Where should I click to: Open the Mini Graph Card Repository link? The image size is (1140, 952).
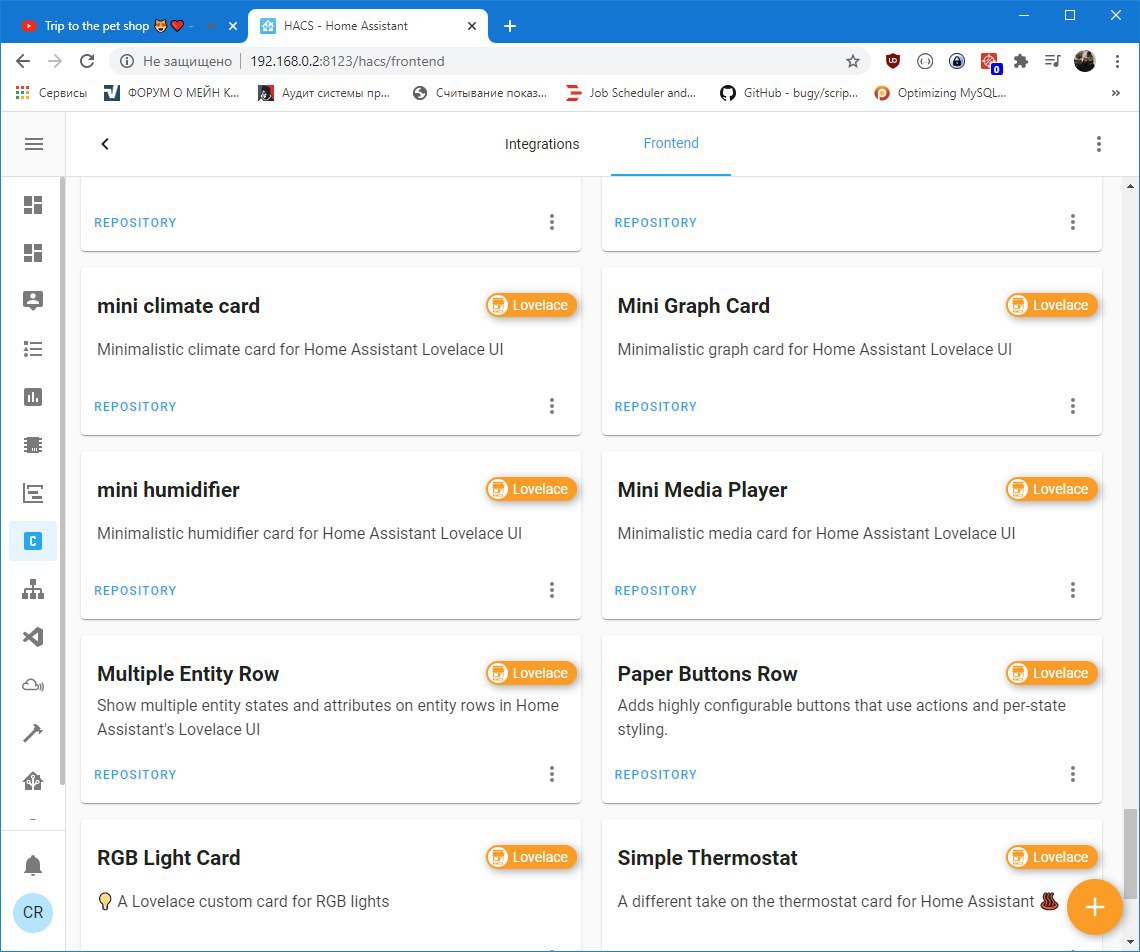coord(656,407)
